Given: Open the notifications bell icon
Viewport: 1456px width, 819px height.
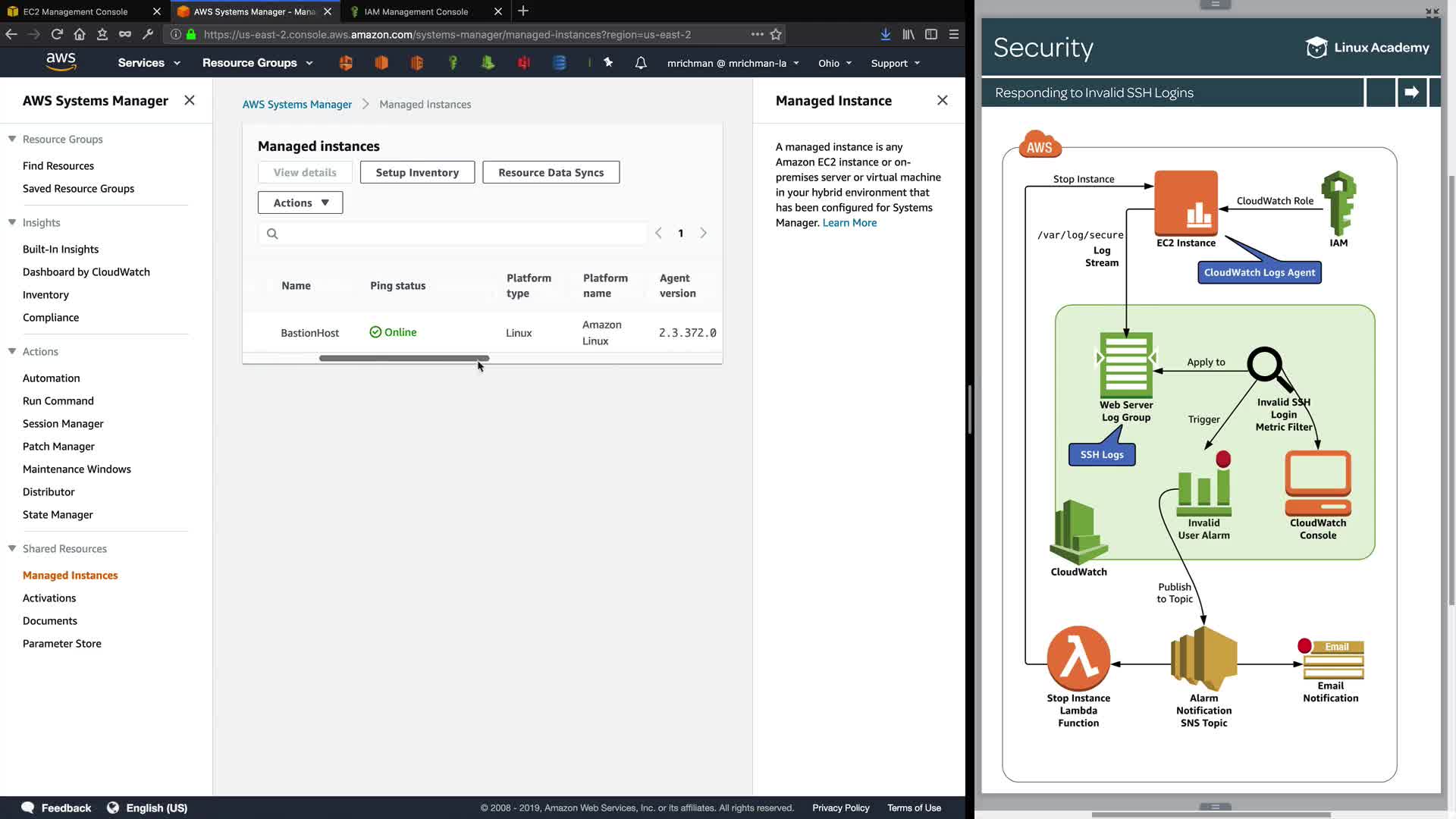Looking at the screenshot, I should (641, 63).
